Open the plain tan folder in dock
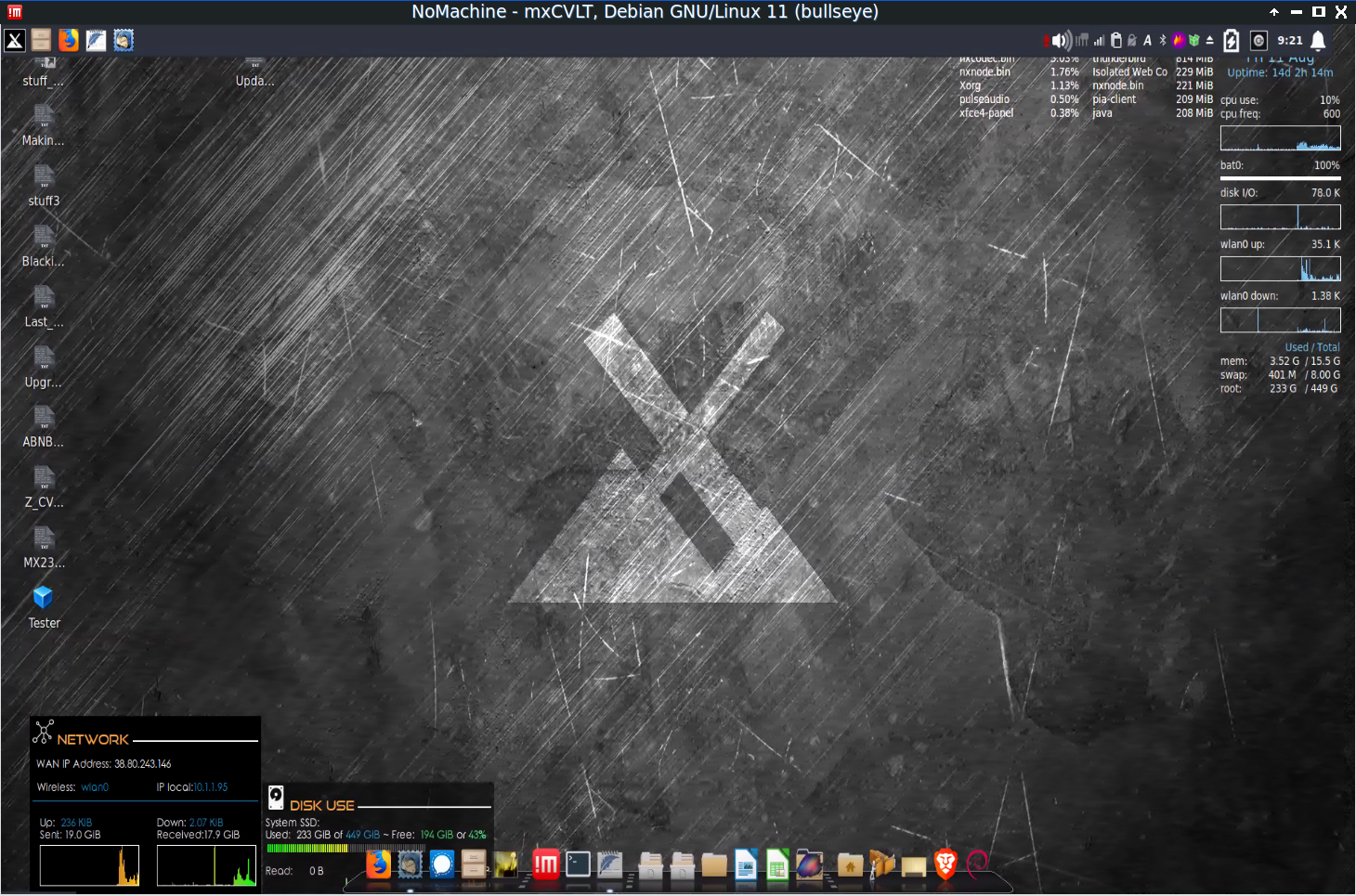 714,865
